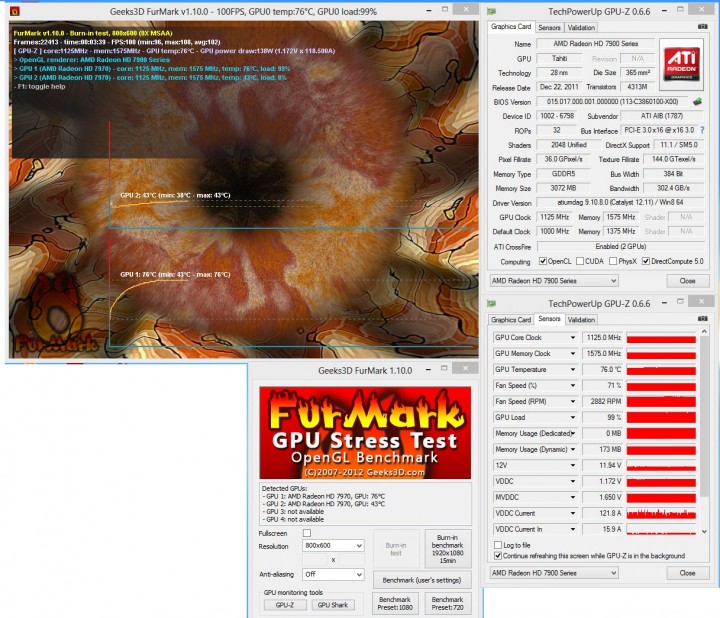Run Benchmark Preset:720

[x=447, y=603]
